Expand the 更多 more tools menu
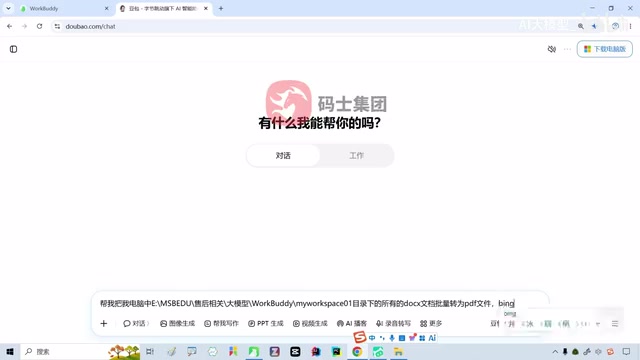The height and width of the screenshot is (360, 640). [431, 323]
